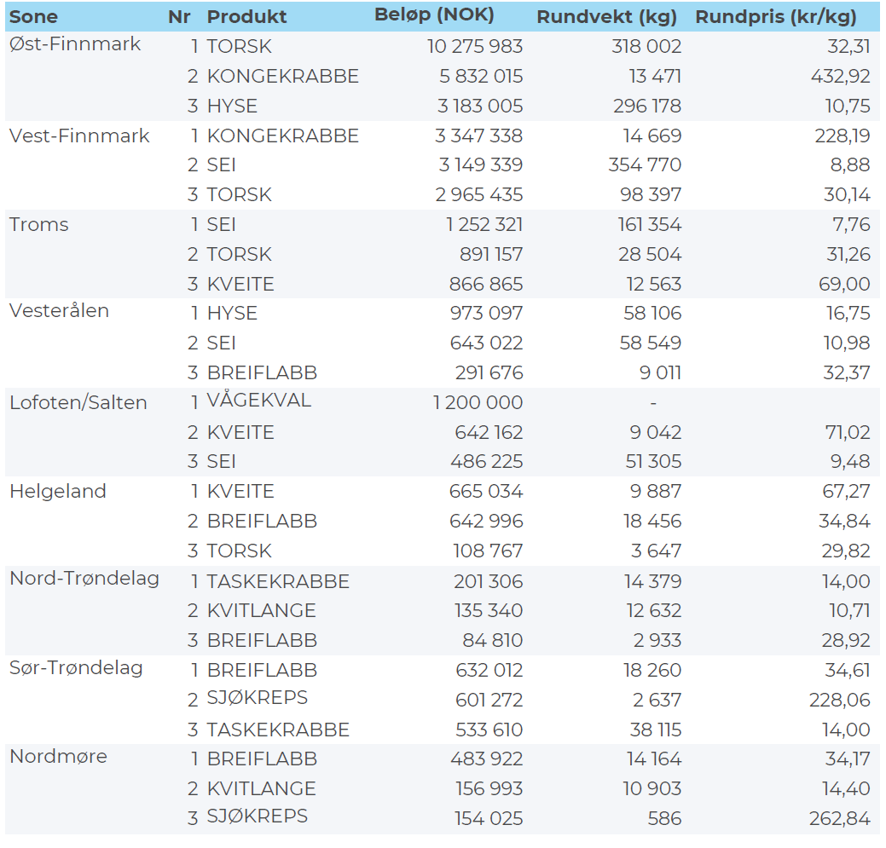Click the Vest-Finnmark zone label
886x848 pixels.
[x=79, y=135]
